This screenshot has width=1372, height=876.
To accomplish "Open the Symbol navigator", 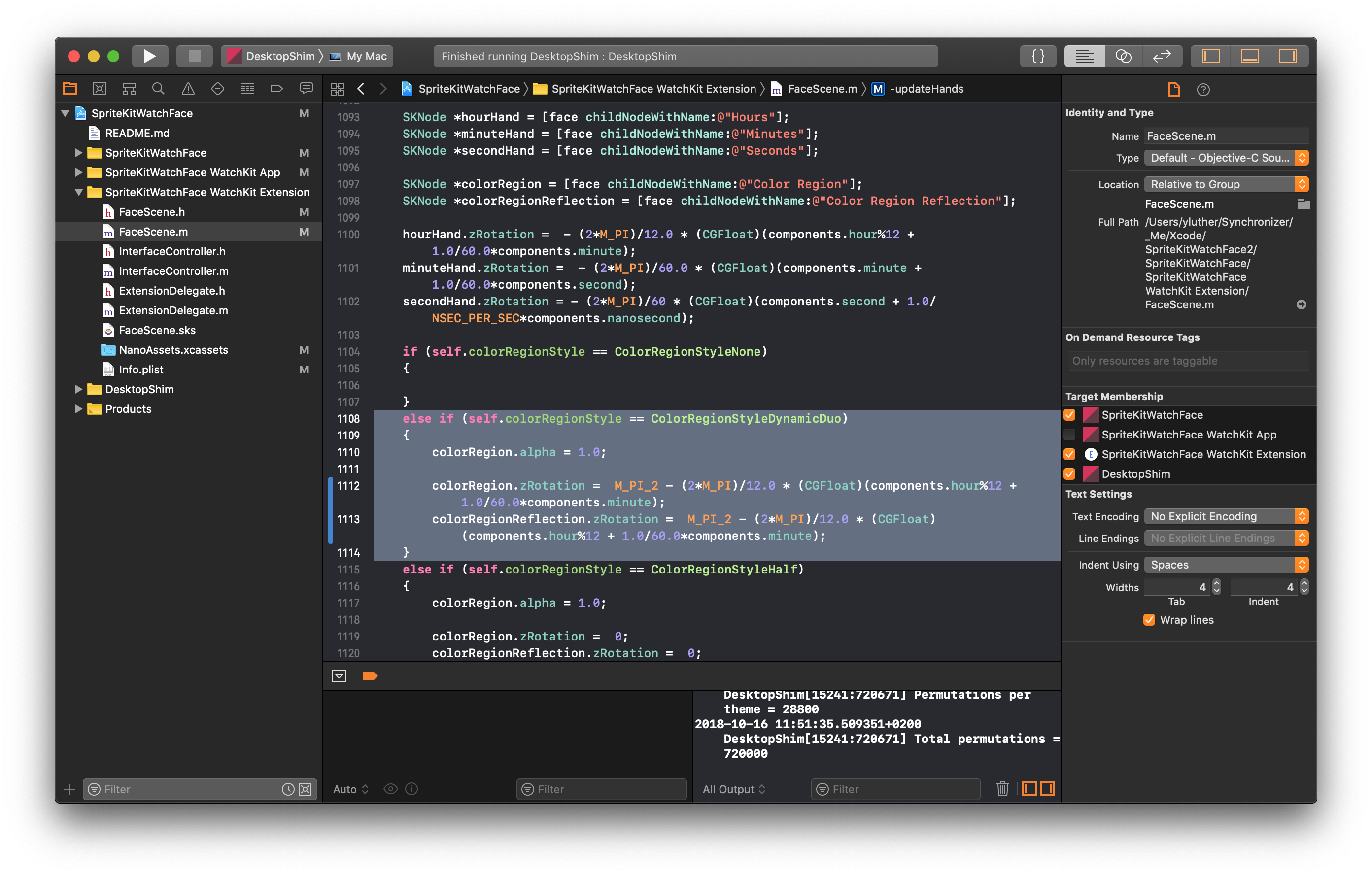I will (129, 88).
